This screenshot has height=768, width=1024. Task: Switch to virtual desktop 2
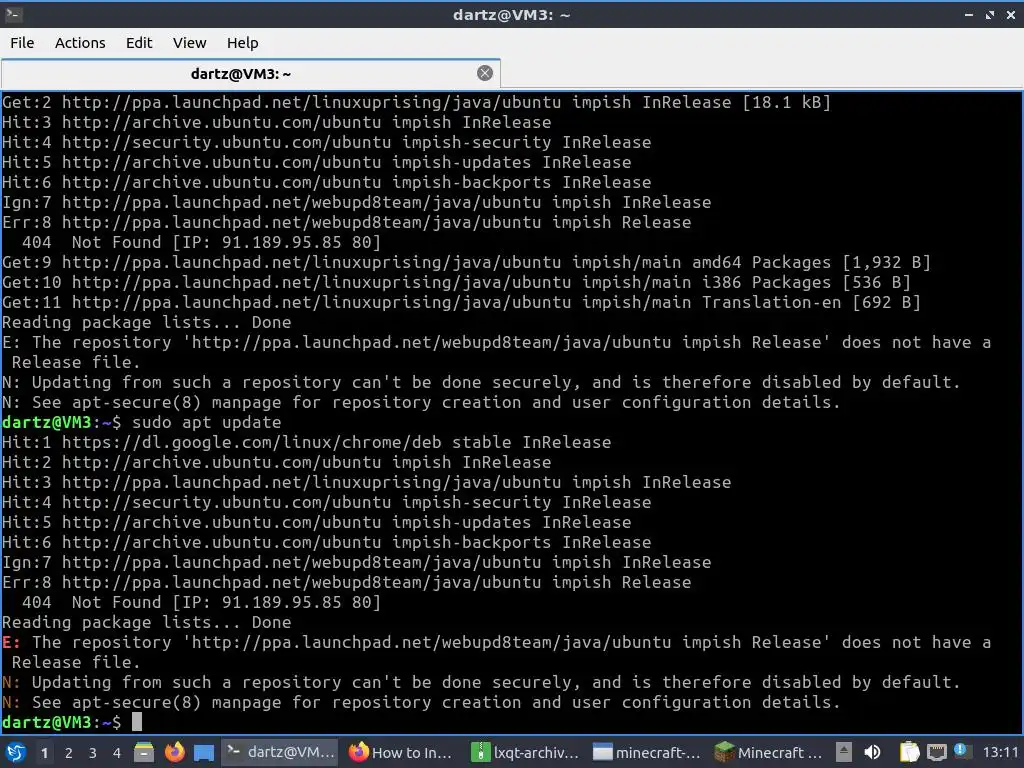coord(69,753)
